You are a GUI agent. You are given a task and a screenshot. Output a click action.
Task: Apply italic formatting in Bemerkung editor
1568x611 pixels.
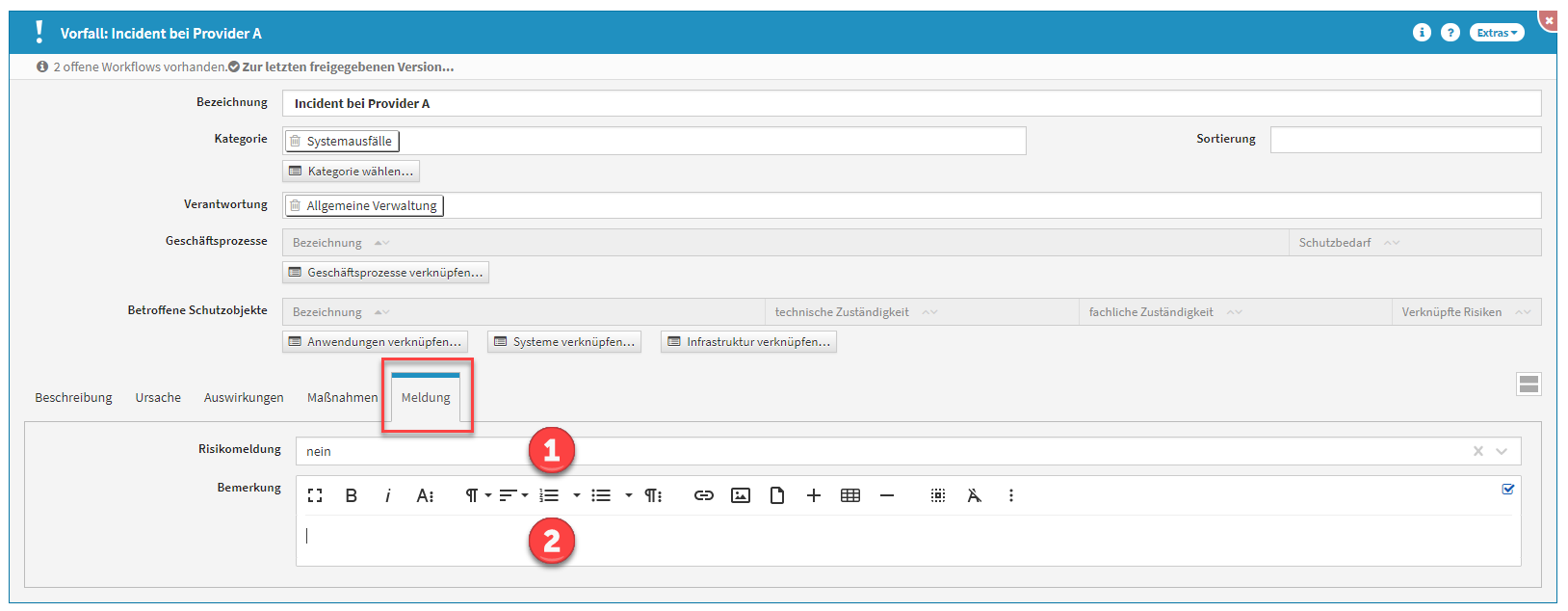tap(387, 495)
